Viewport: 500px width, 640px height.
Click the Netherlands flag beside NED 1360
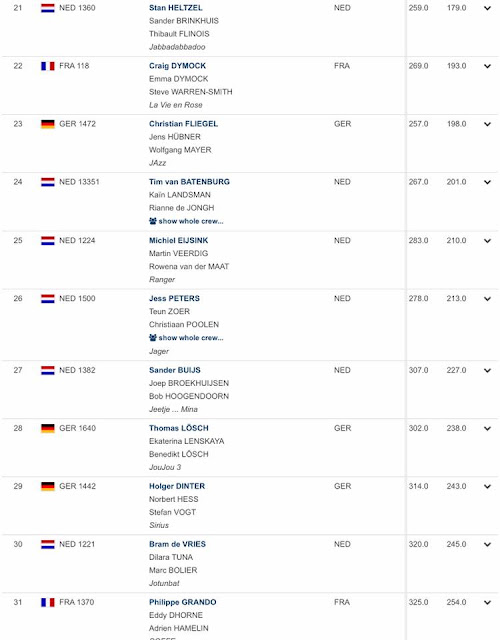[48, 8]
